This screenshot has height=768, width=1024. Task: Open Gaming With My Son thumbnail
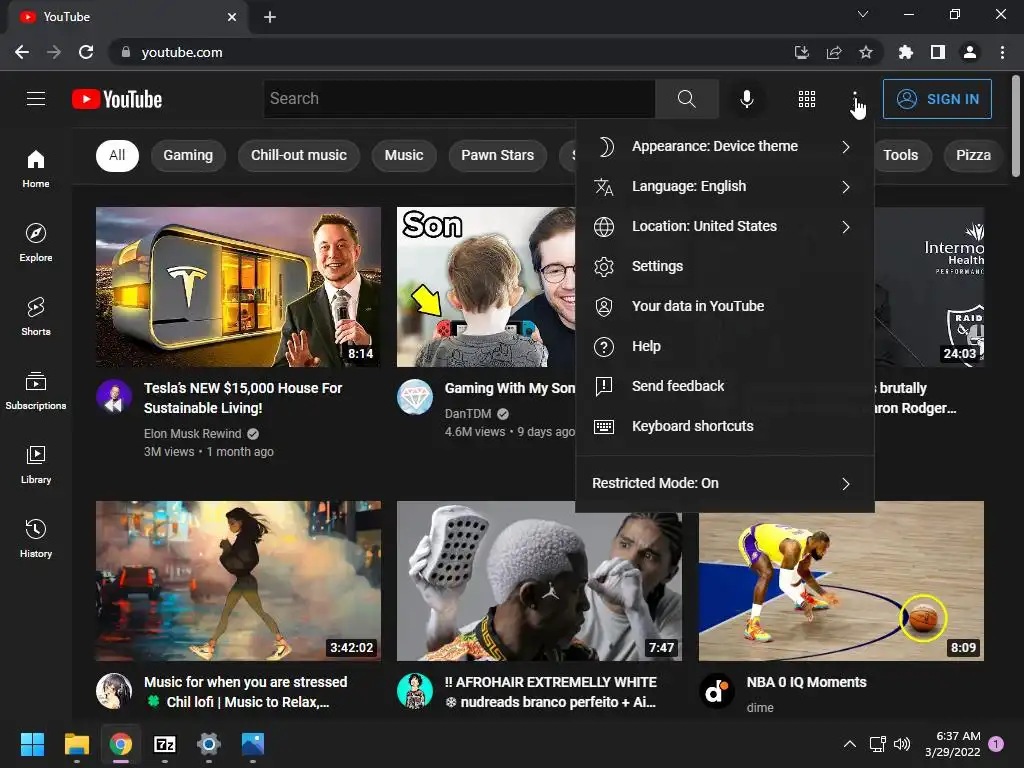(486, 287)
